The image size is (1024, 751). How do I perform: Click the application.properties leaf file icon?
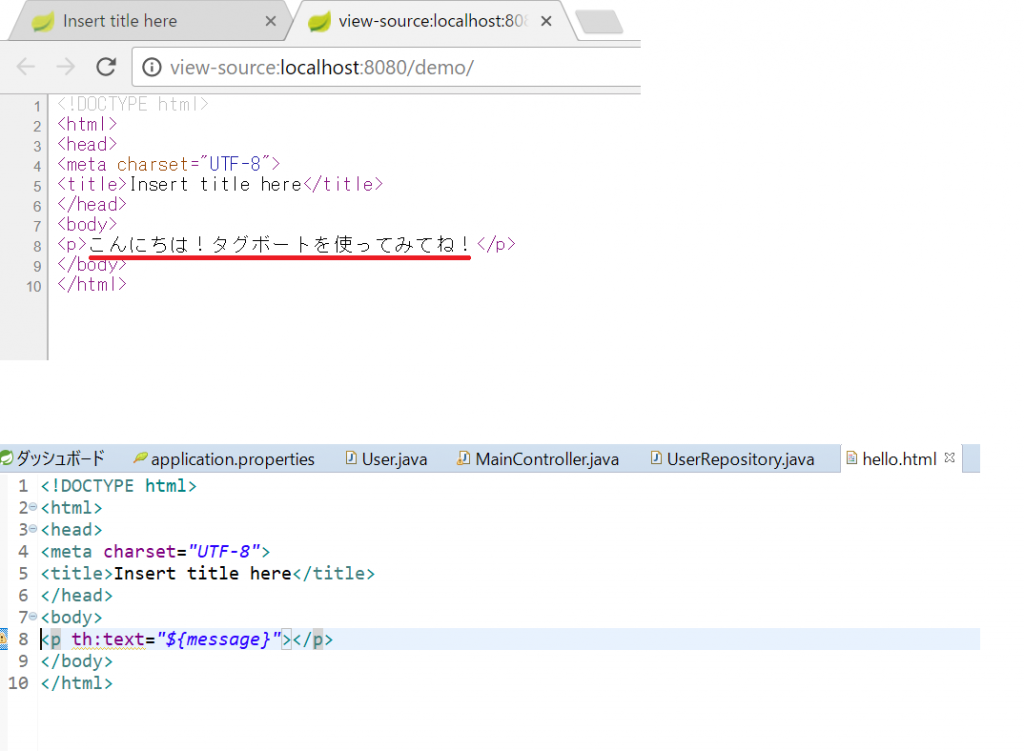tap(140, 459)
